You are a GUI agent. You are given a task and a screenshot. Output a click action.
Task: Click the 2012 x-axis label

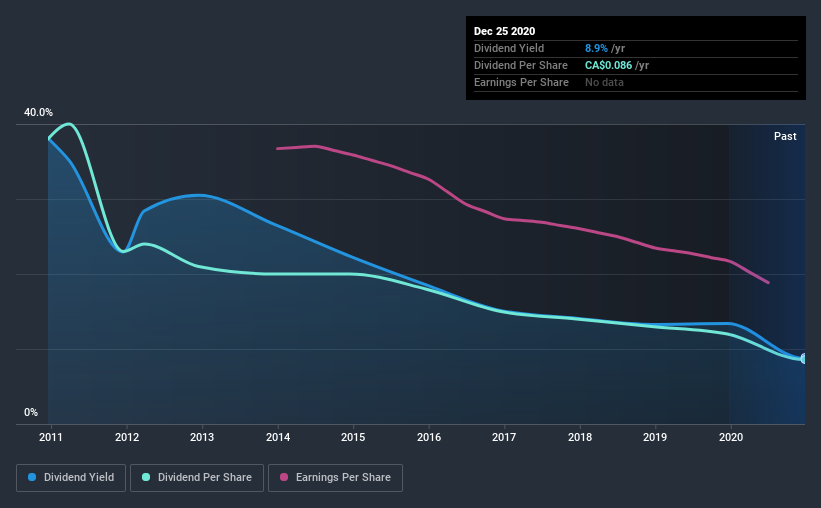[127, 437]
